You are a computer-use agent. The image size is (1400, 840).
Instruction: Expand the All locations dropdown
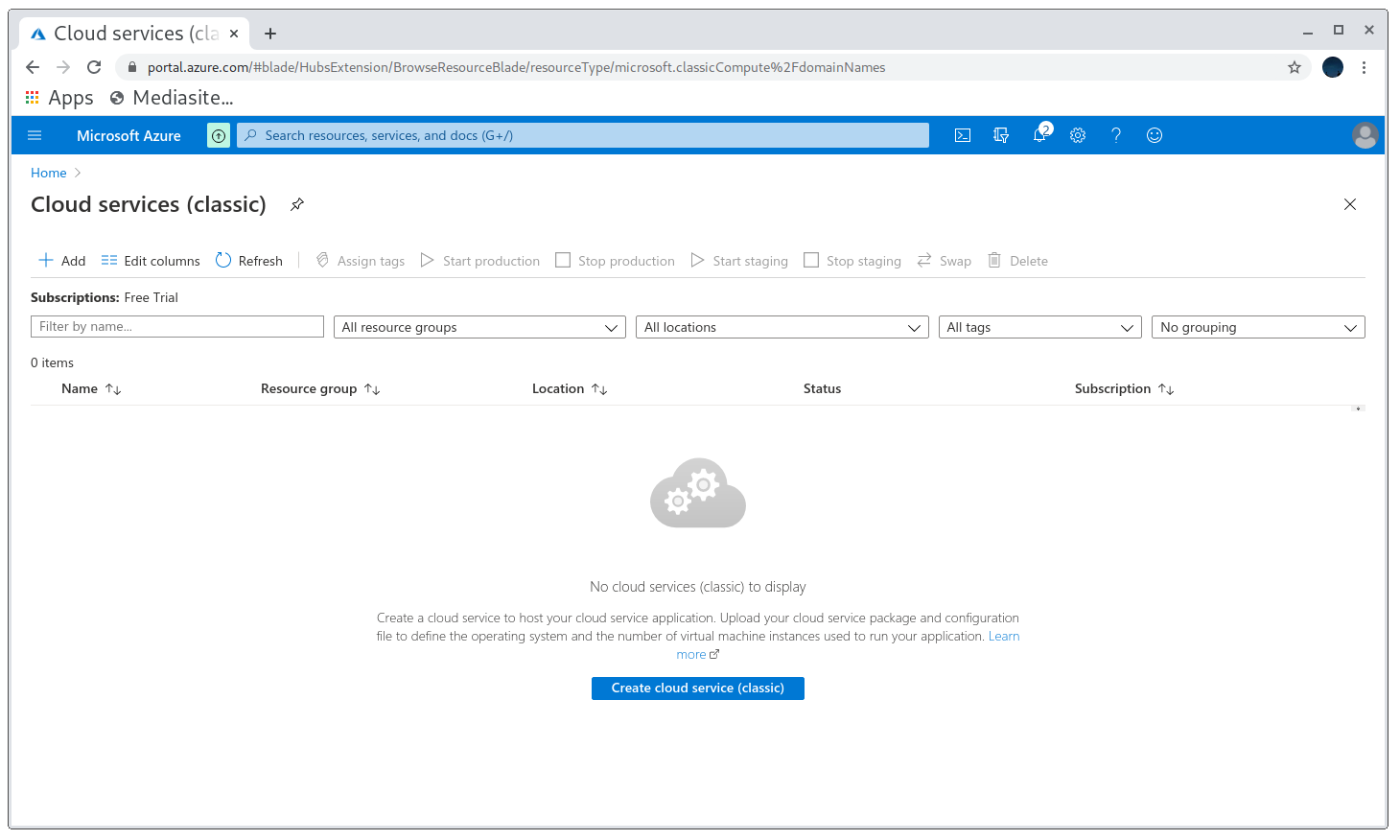pyautogui.click(x=782, y=327)
